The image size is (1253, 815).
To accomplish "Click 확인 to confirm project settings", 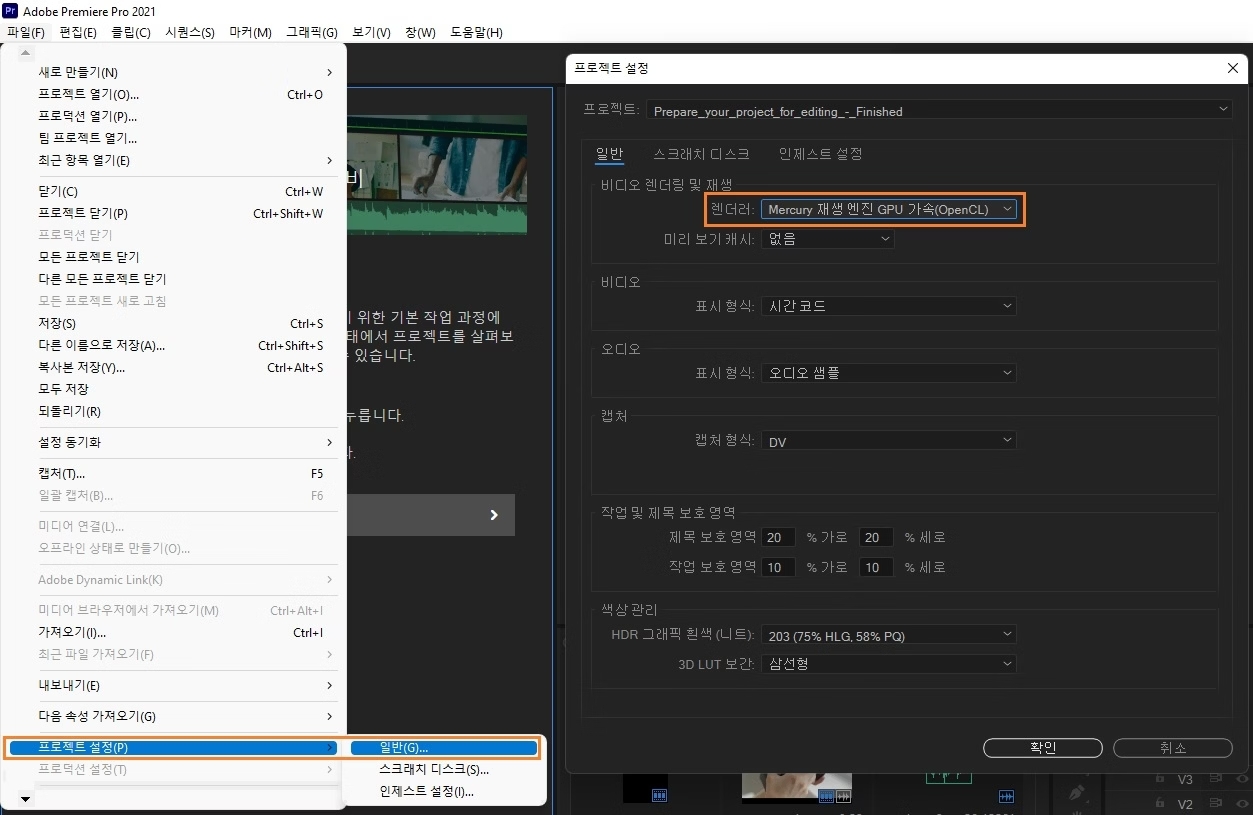I will coord(1042,748).
